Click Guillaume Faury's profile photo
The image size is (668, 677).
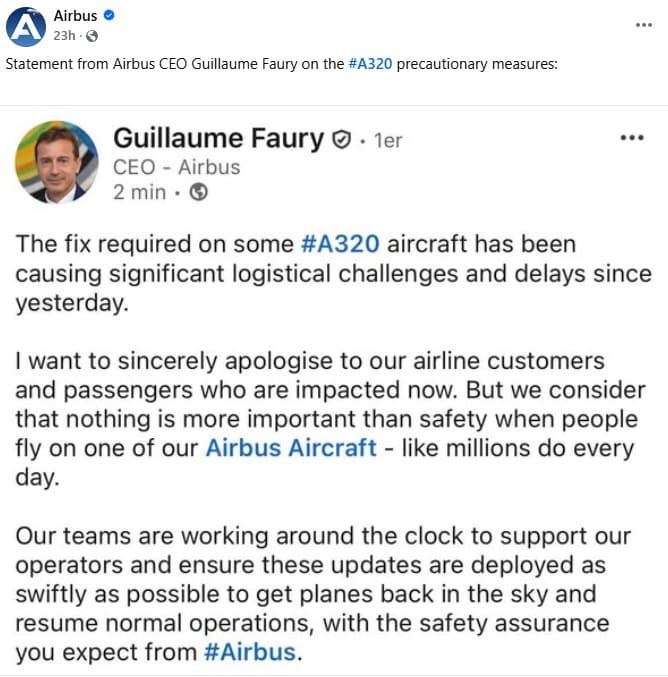(57, 163)
